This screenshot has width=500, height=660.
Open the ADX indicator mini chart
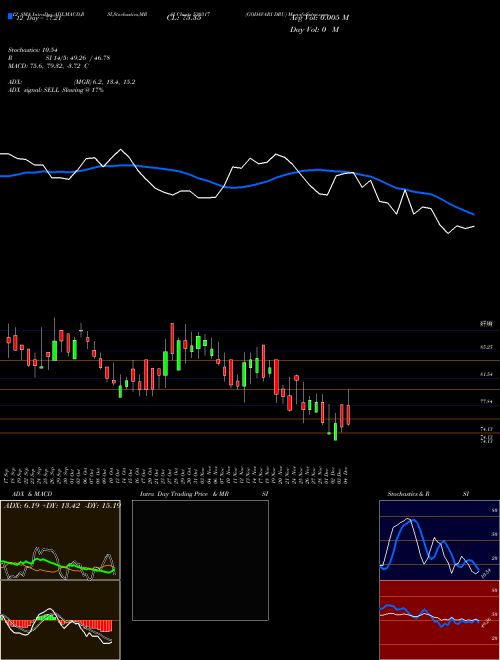[60, 540]
